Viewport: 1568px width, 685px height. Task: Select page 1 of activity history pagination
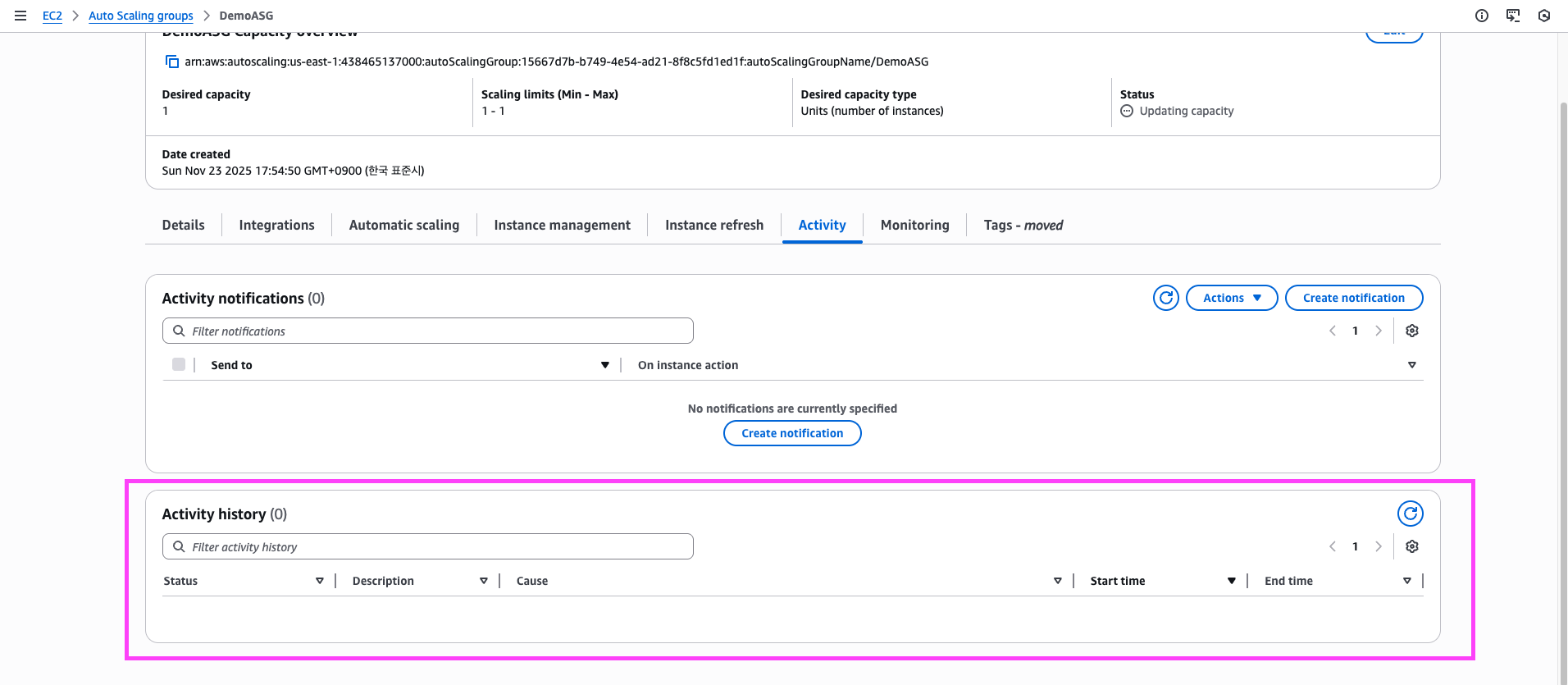click(1356, 546)
